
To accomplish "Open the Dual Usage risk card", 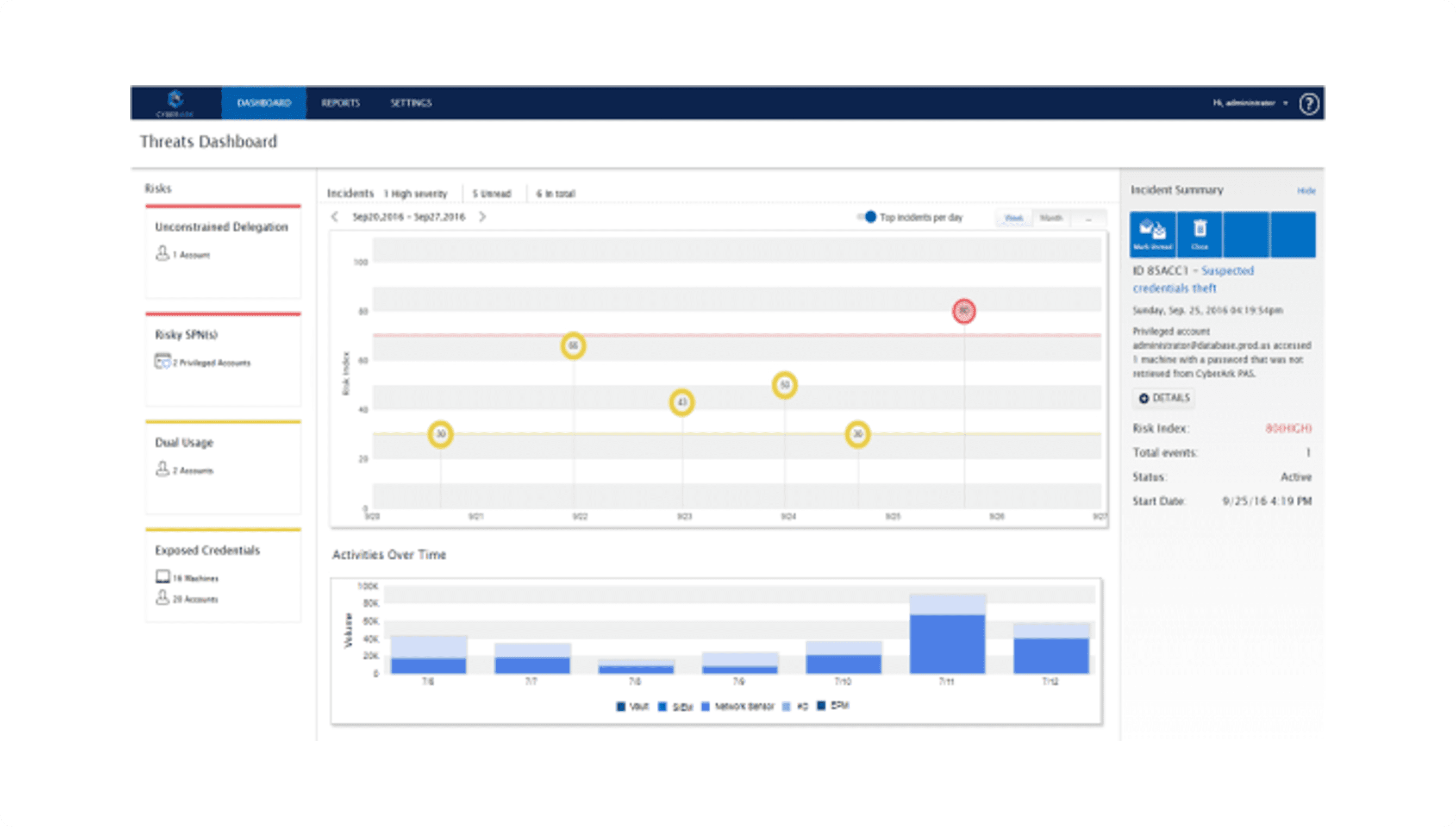I will pos(223,467).
